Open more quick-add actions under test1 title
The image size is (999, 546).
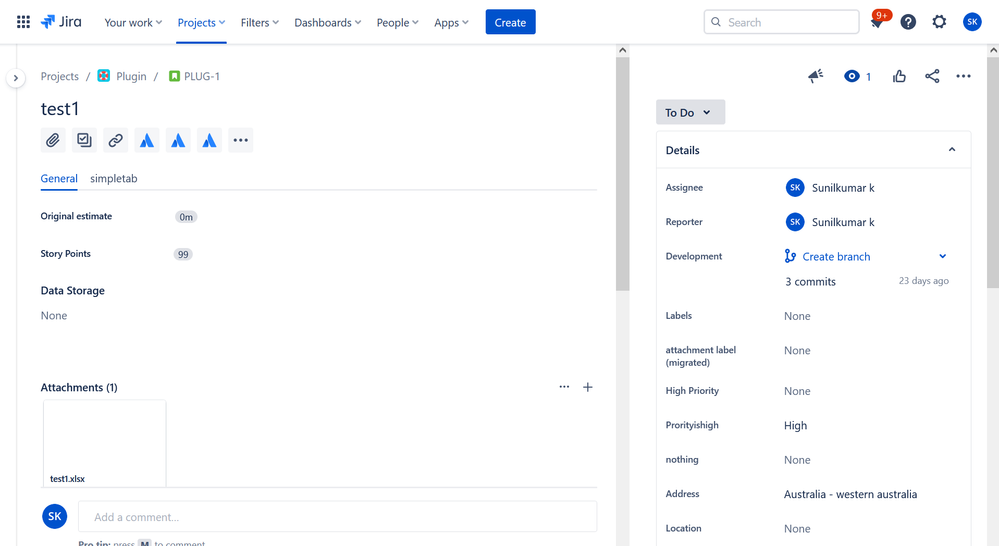point(240,140)
